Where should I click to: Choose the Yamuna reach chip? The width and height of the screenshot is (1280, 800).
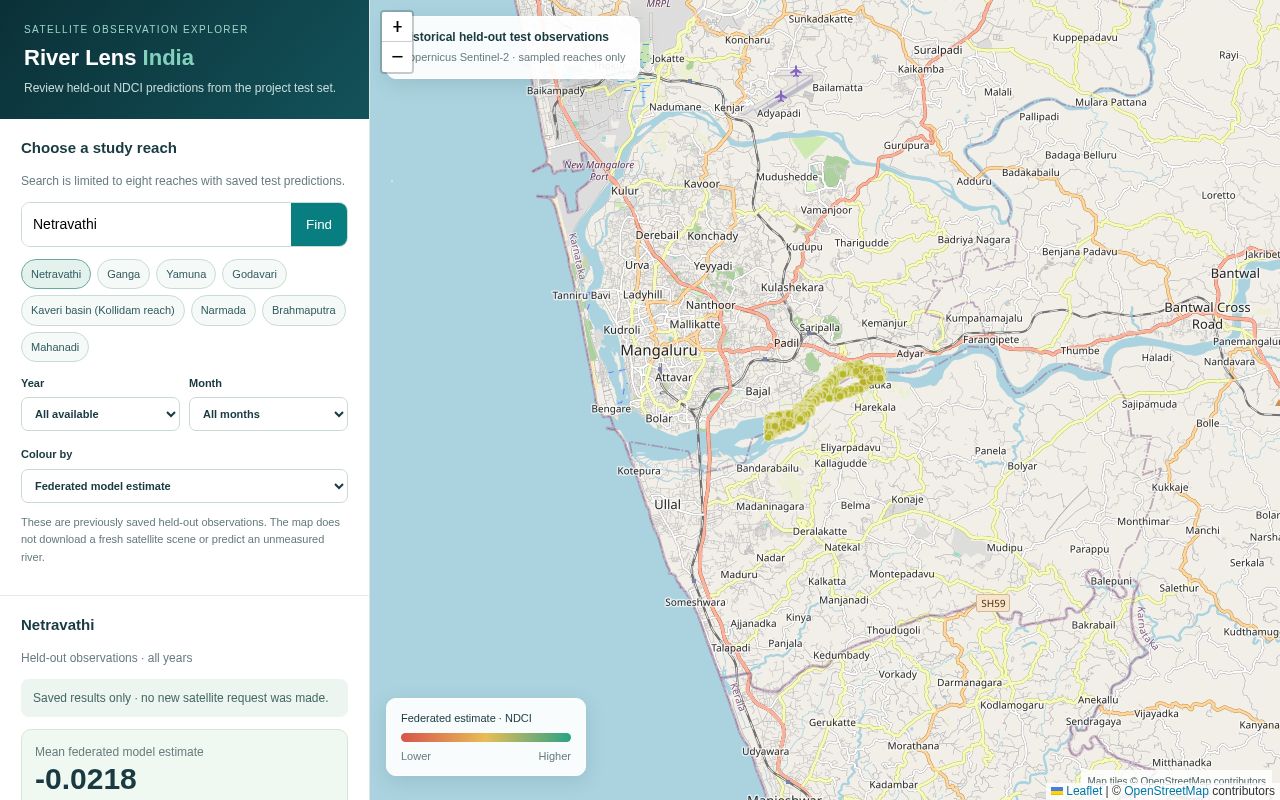pyautogui.click(x=186, y=274)
